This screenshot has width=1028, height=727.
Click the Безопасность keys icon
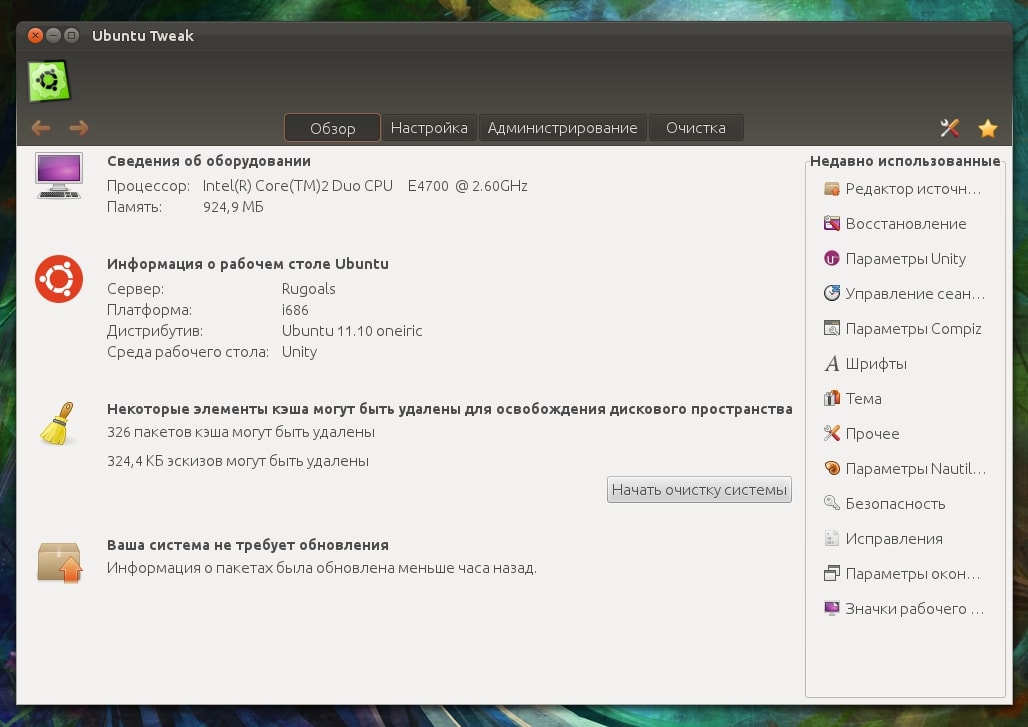[831, 503]
